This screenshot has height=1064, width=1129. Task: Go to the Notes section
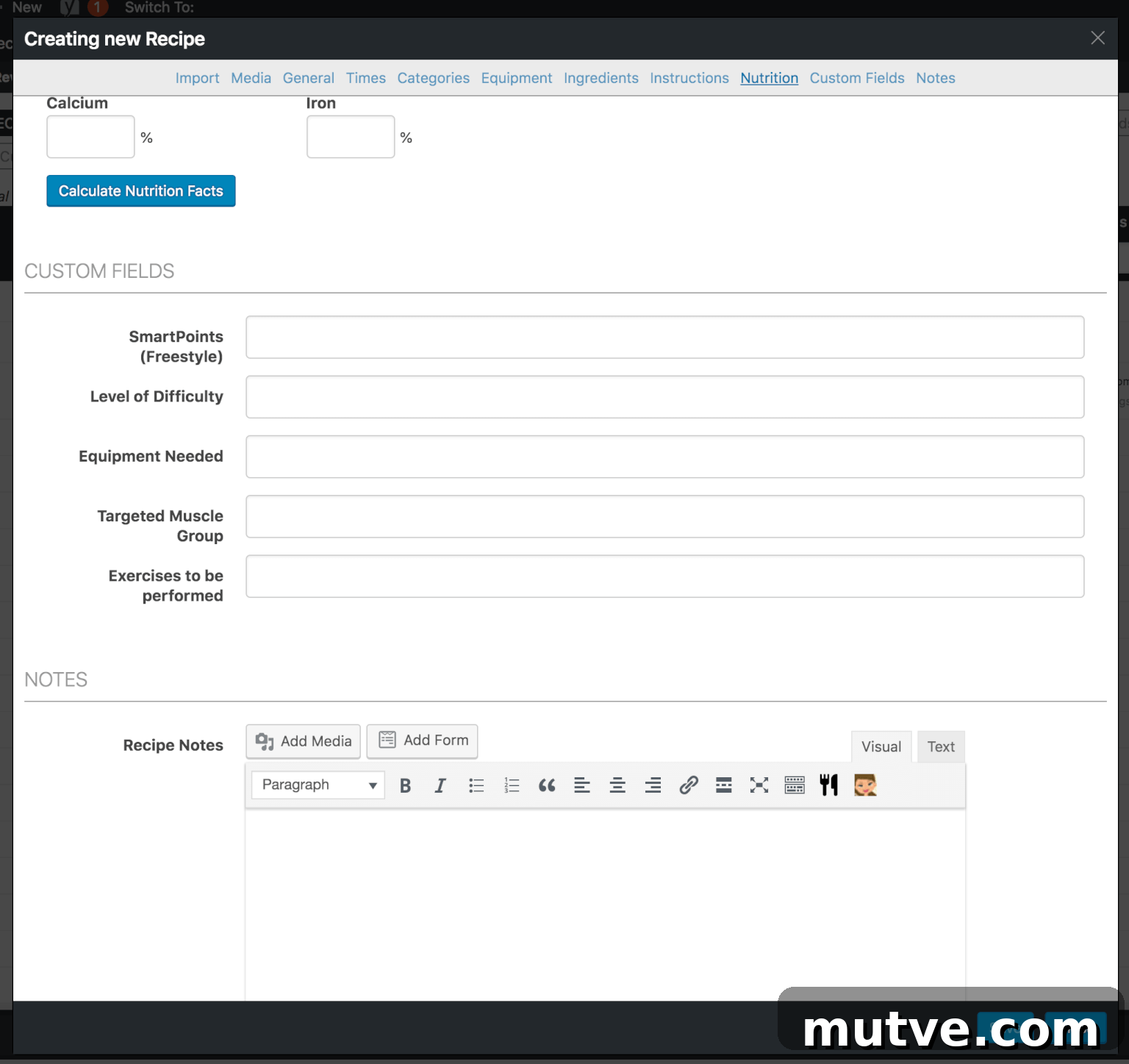click(x=935, y=78)
